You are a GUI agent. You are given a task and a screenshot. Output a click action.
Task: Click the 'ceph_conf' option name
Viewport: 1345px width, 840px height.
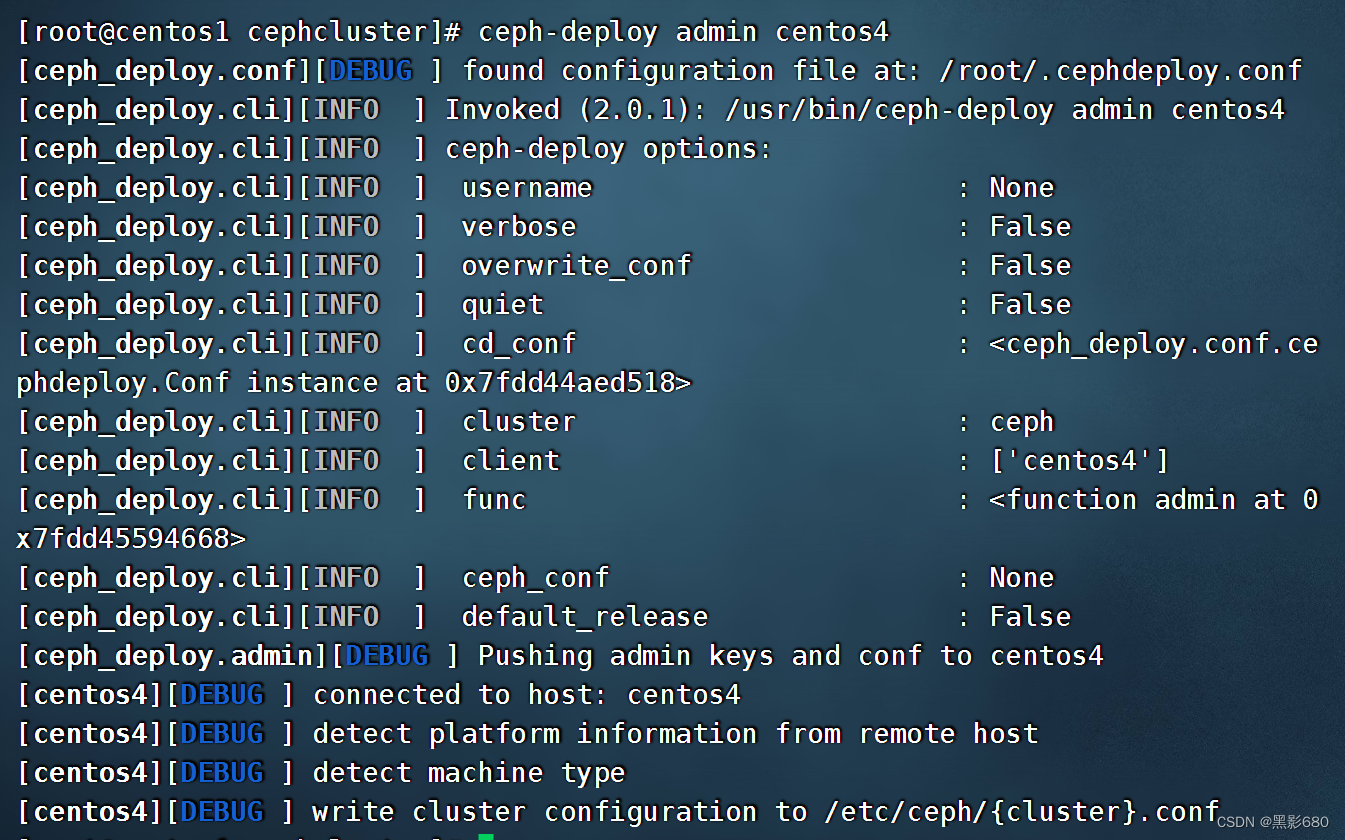[535, 578]
